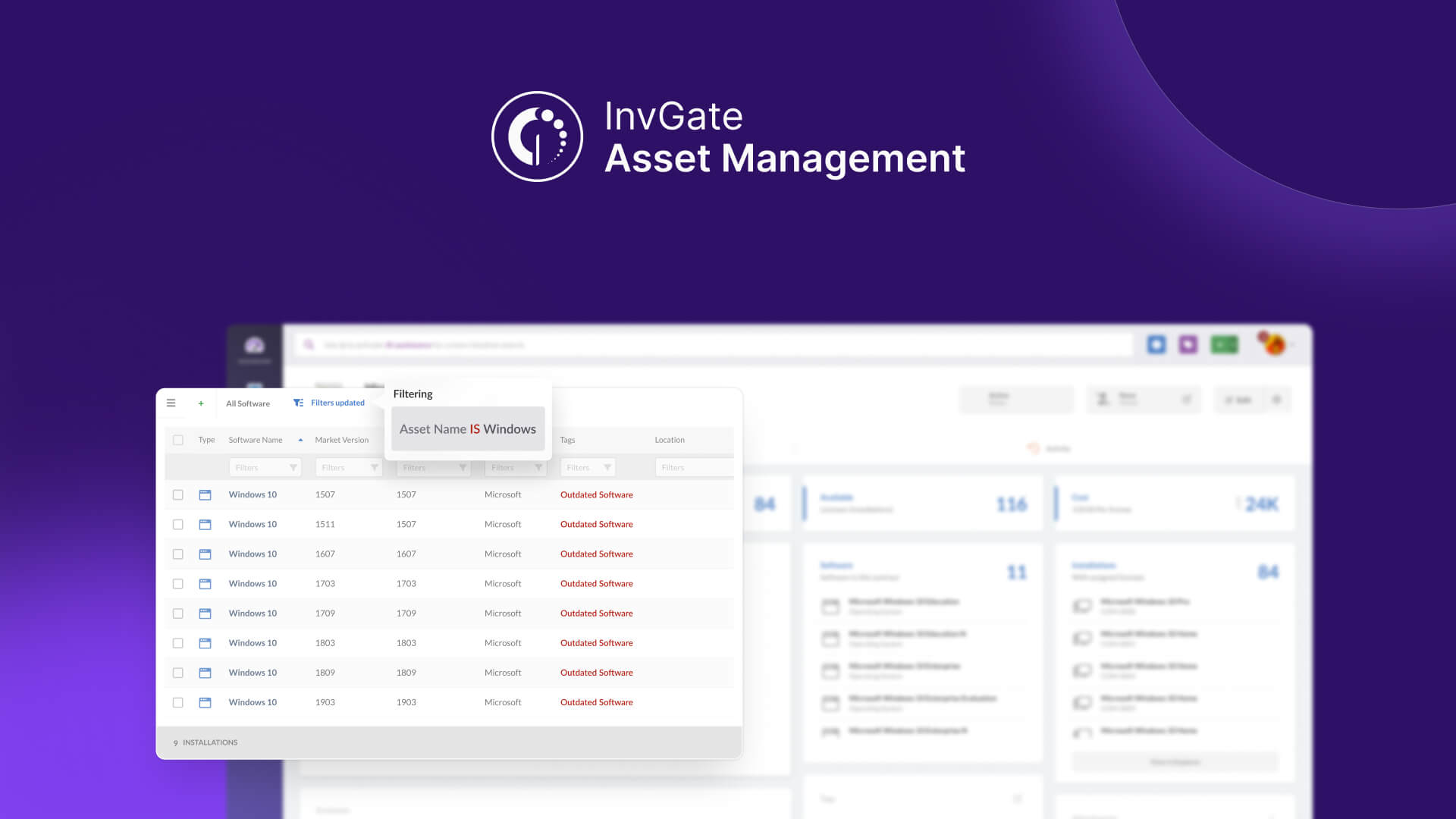Check the Windows 10 version 1809 row
Viewport: 1456px width, 819px height.
(178, 673)
